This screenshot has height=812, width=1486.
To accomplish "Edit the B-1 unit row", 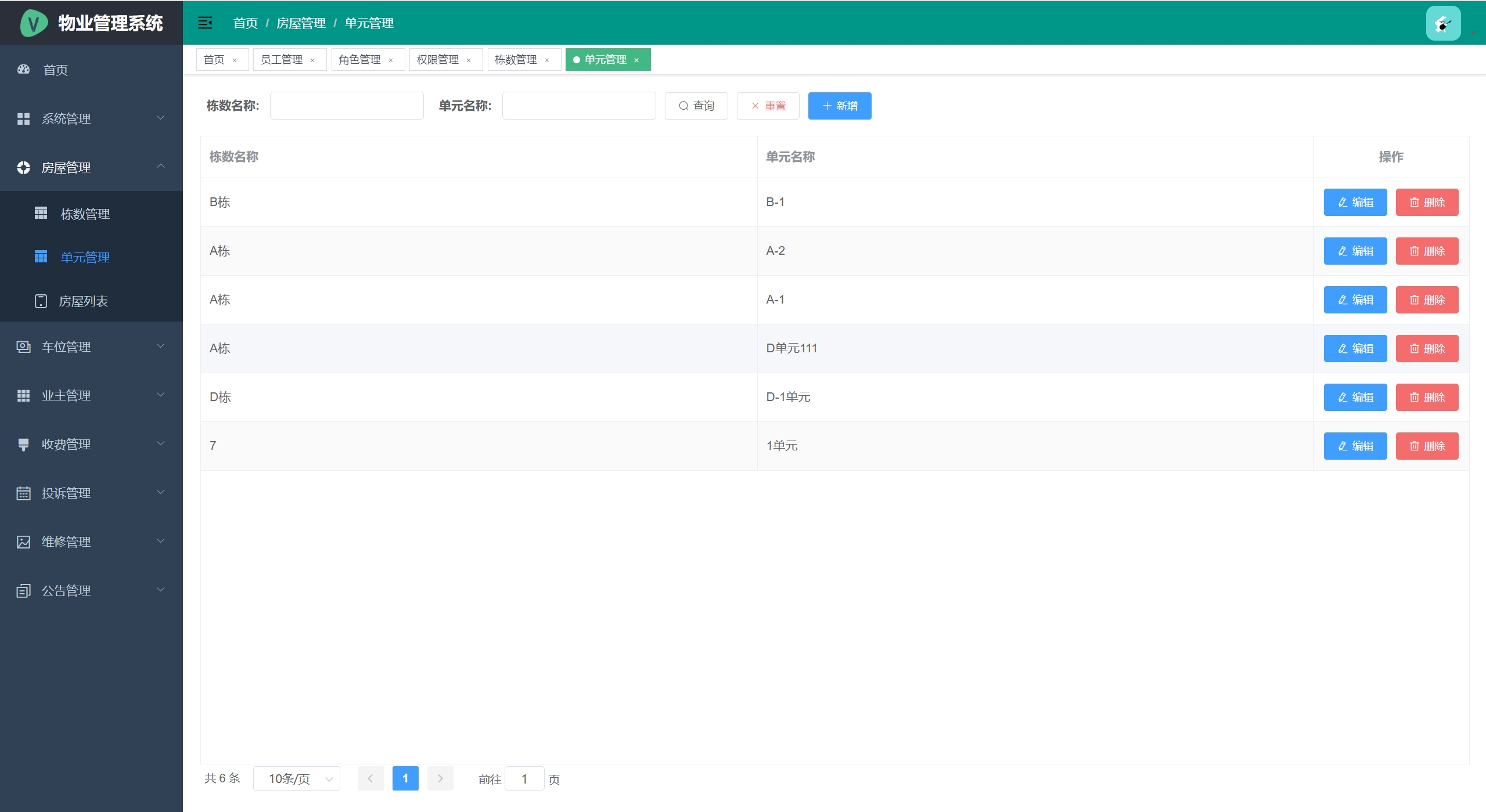I will coord(1355,202).
